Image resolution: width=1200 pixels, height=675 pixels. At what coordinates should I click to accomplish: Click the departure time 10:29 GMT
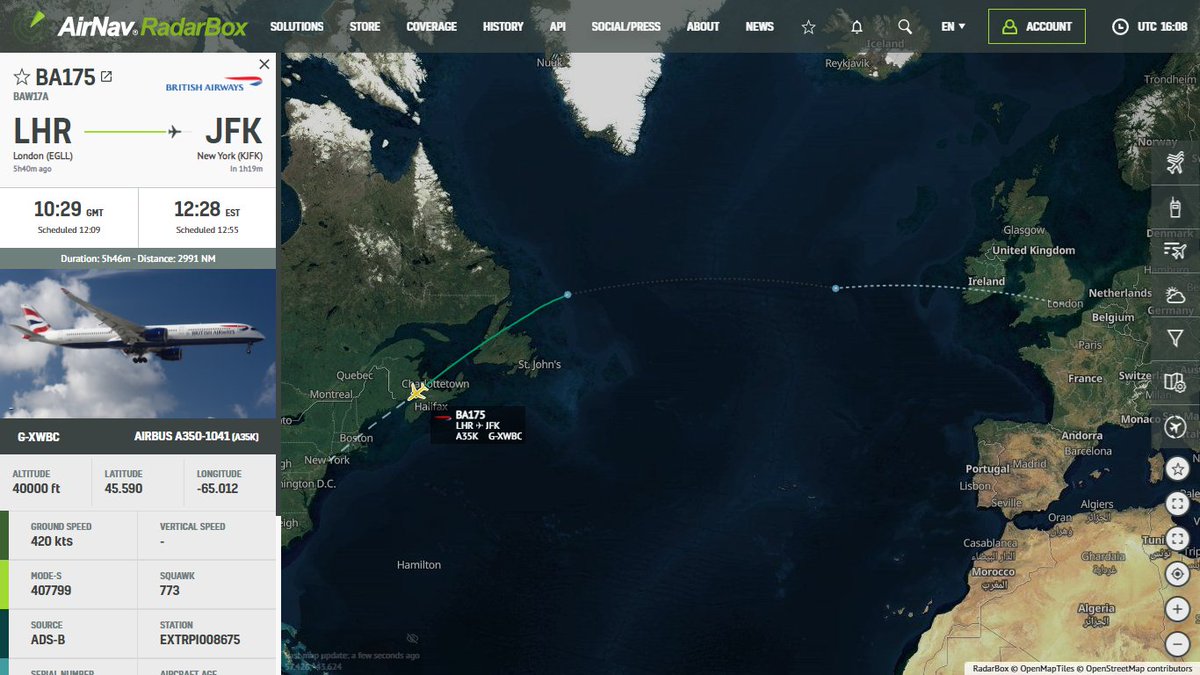(68, 212)
